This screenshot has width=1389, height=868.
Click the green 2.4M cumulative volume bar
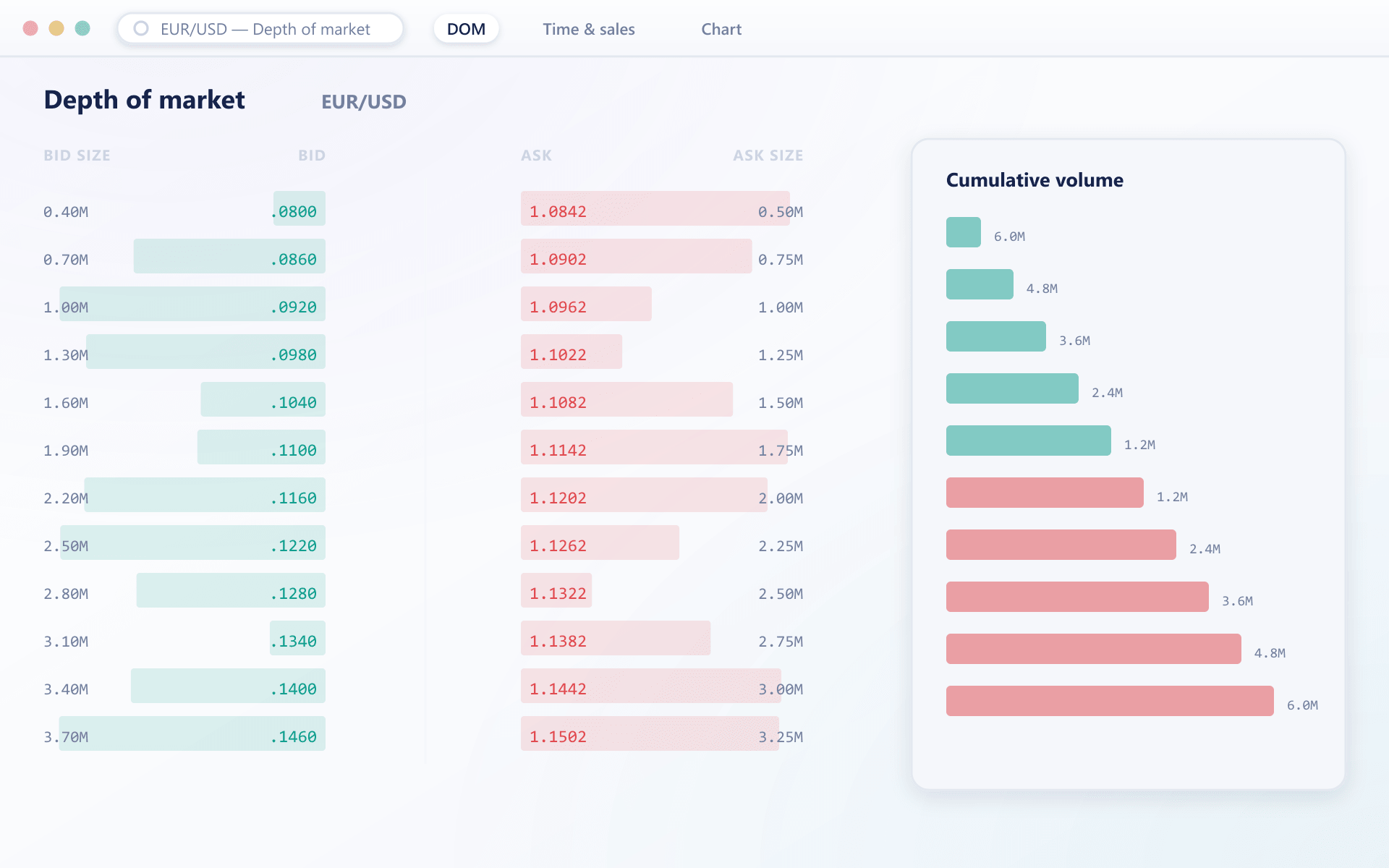(1012, 388)
